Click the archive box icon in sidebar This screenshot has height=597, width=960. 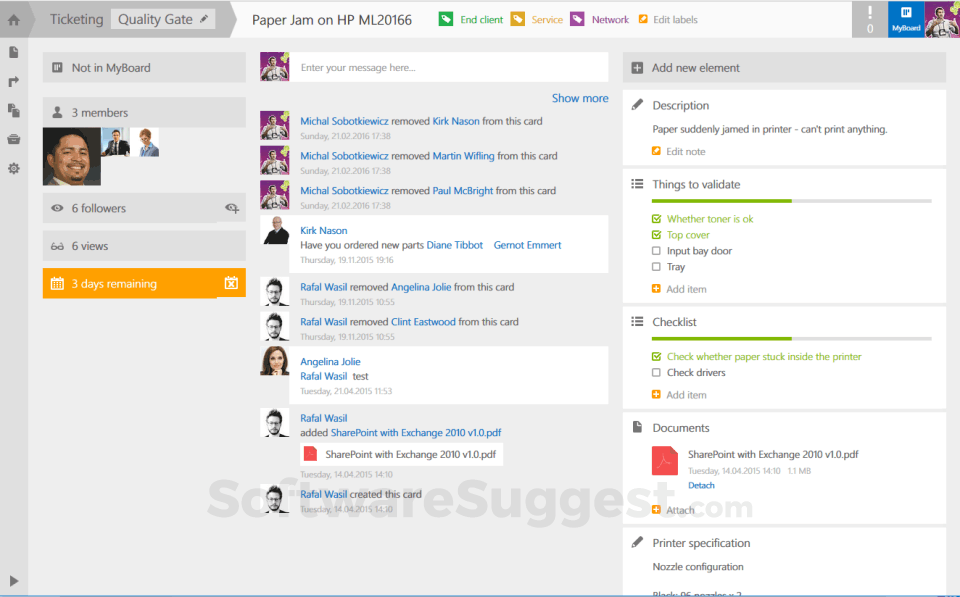coord(13,140)
